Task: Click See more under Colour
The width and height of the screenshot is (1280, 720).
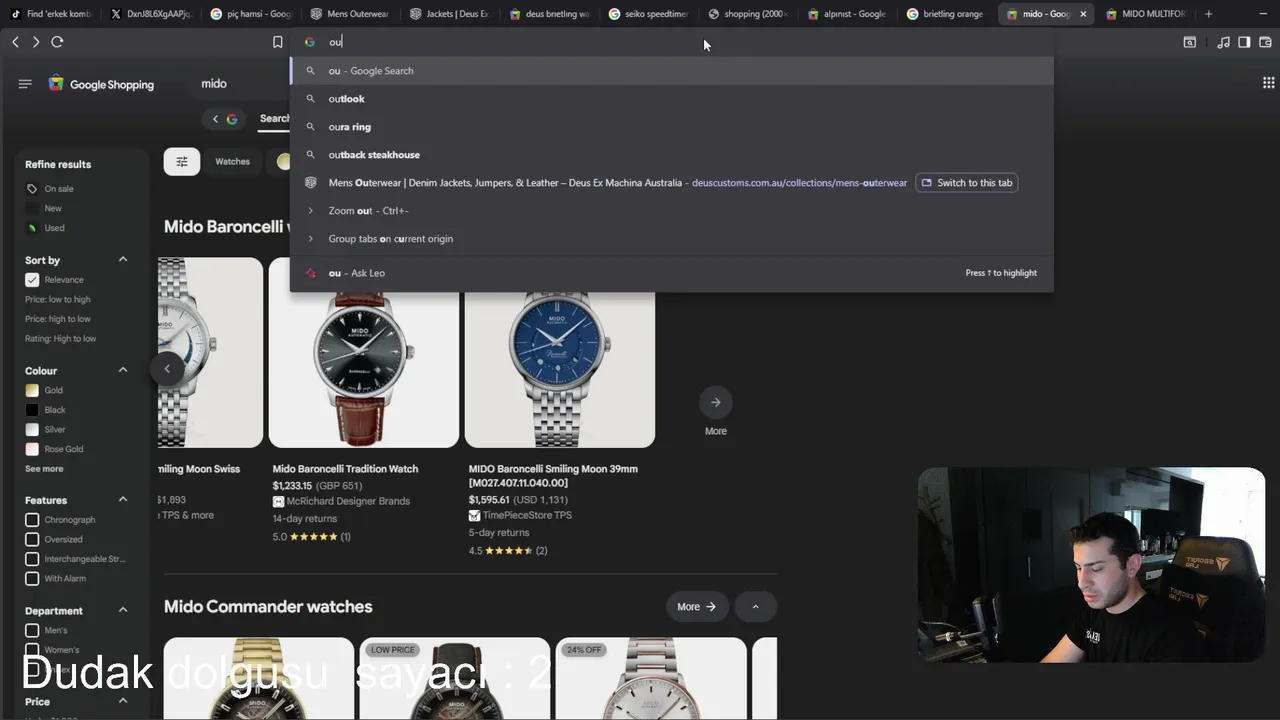Action: click(x=44, y=469)
